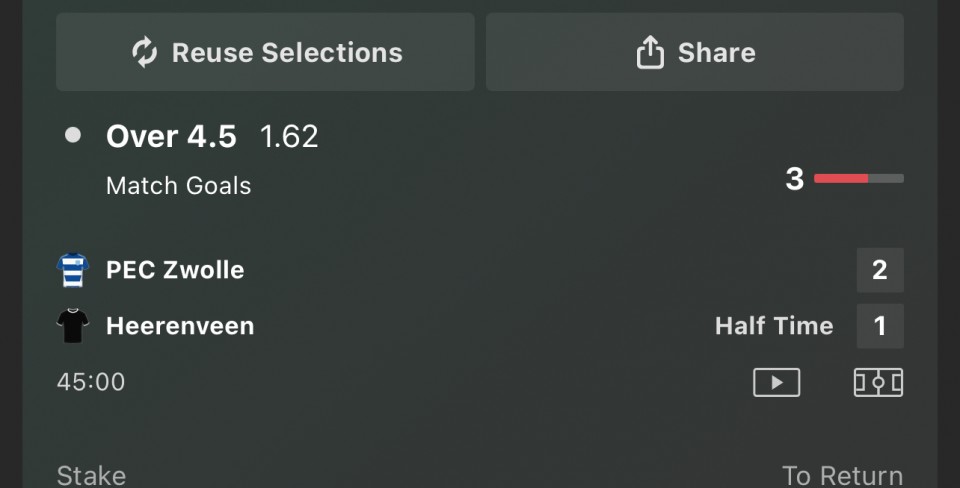Open the Heerenveen team name

pyautogui.click(x=180, y=326)
